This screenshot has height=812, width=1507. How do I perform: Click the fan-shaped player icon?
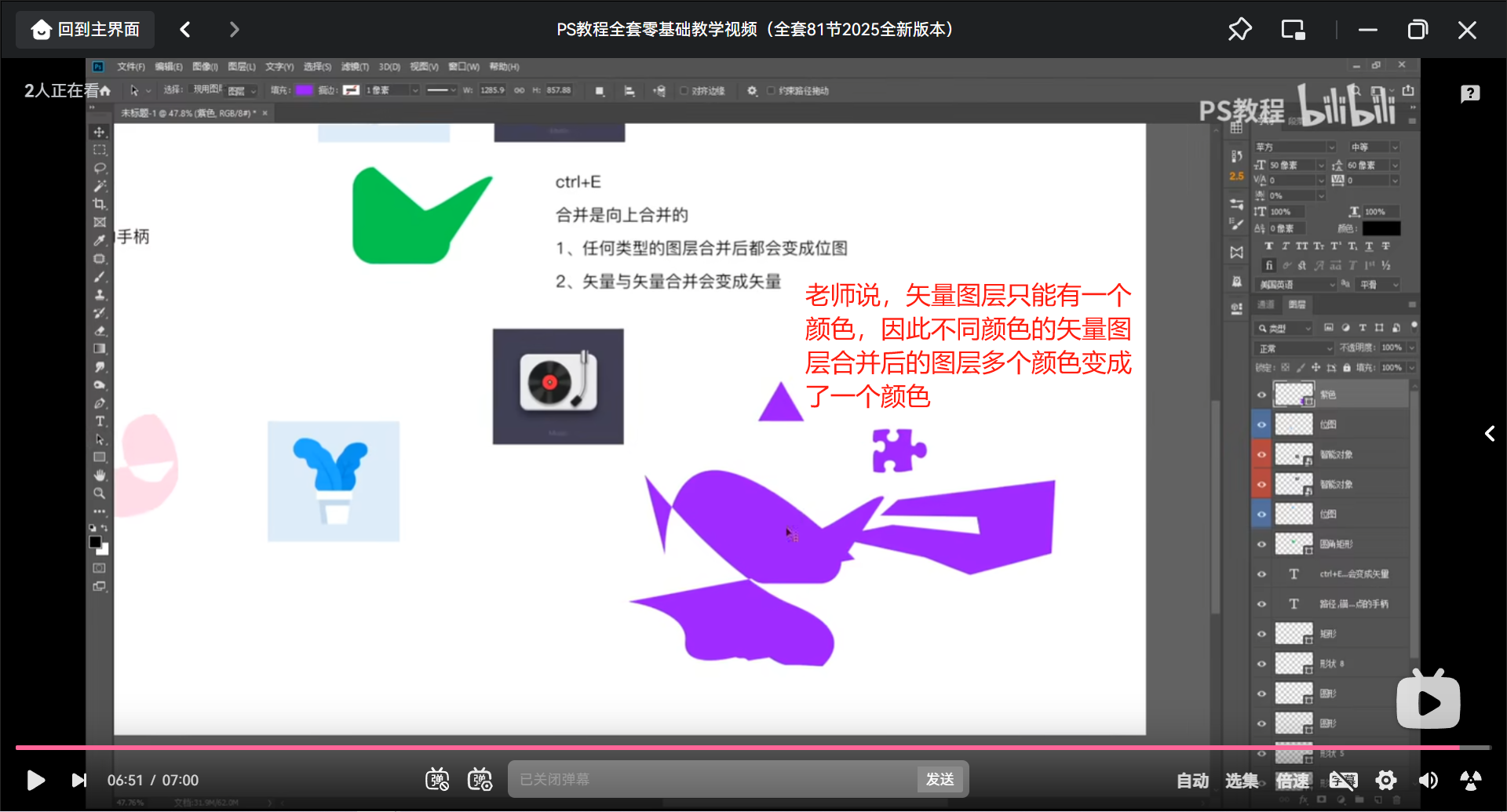pos(1470,780)
